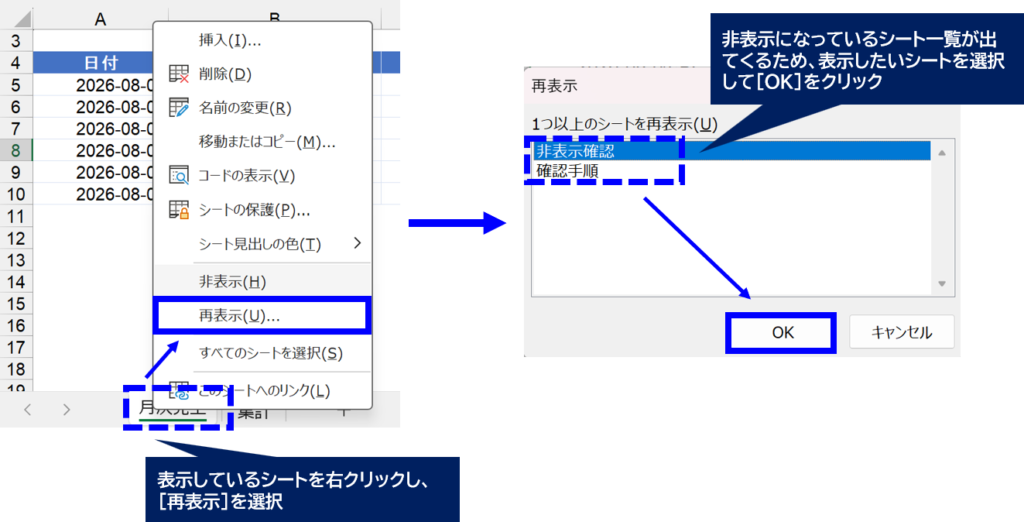Expand the 'シート見出しの色' submenu arrow

click(357, 243)
